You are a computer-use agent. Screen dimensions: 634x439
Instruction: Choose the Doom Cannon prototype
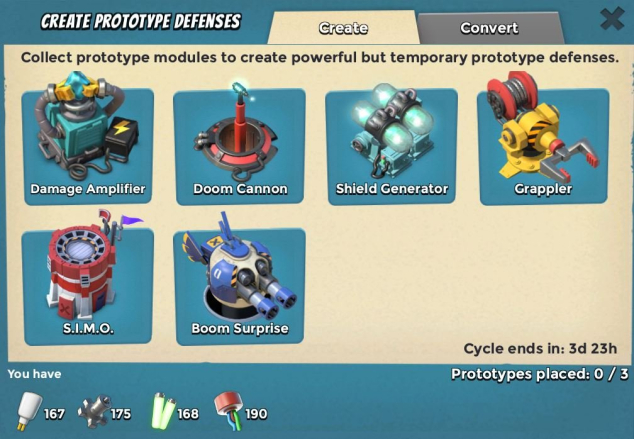pyautogui.click(x=239, y=147)
